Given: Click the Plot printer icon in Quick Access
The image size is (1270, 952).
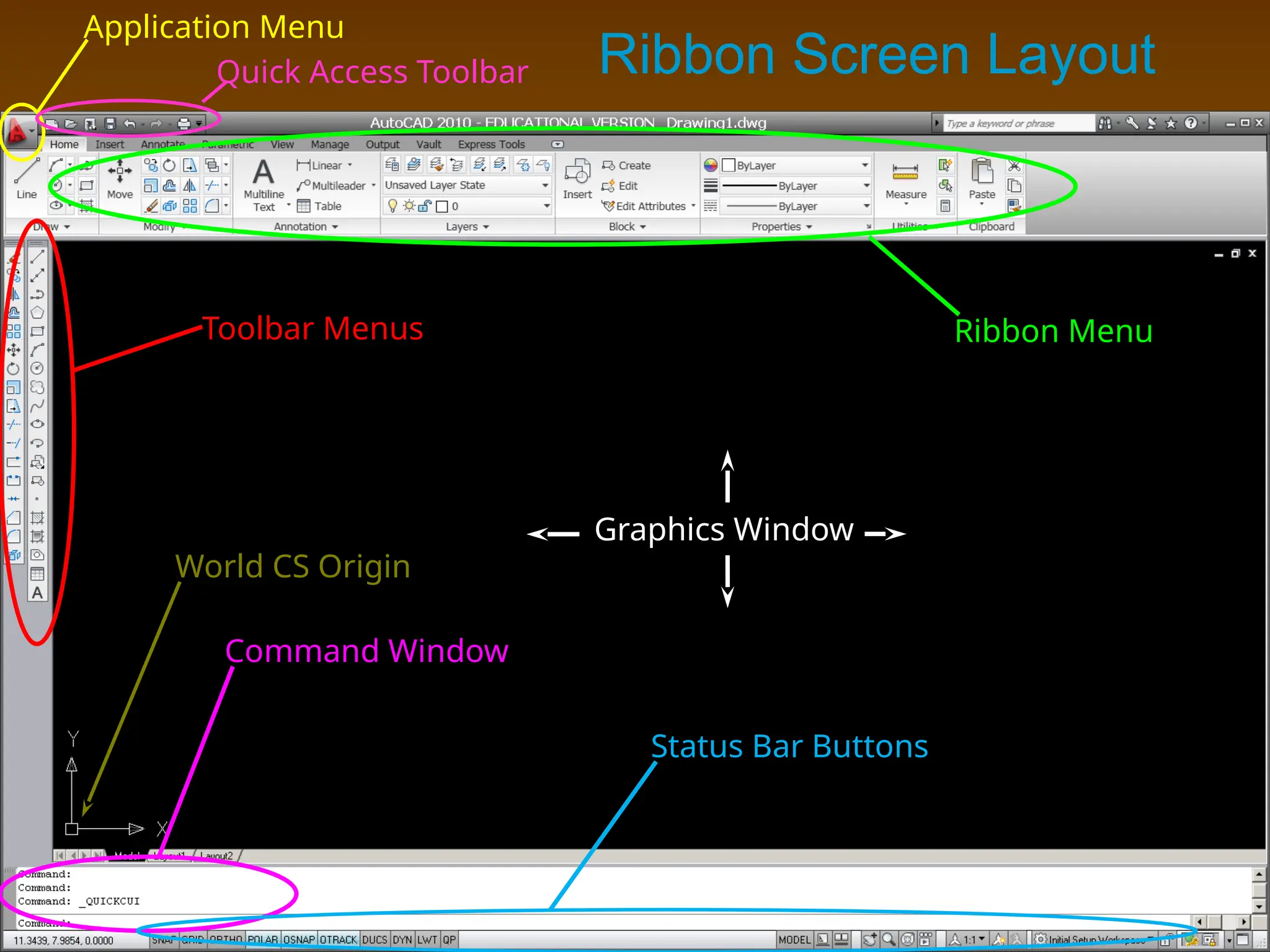Looking at the screenshot, I should [x=184, y=124].
